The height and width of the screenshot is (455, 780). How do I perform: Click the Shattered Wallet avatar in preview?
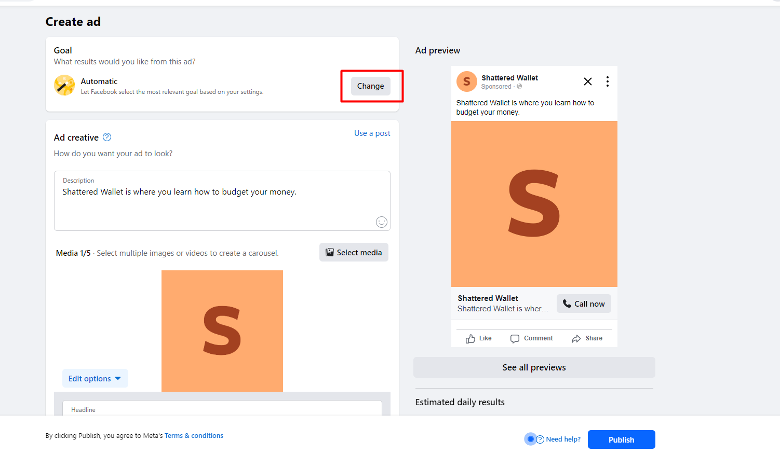[467, 82]
